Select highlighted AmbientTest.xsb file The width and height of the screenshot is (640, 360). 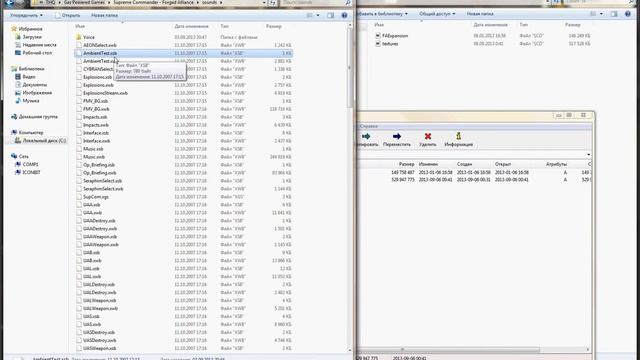point(184,53)
